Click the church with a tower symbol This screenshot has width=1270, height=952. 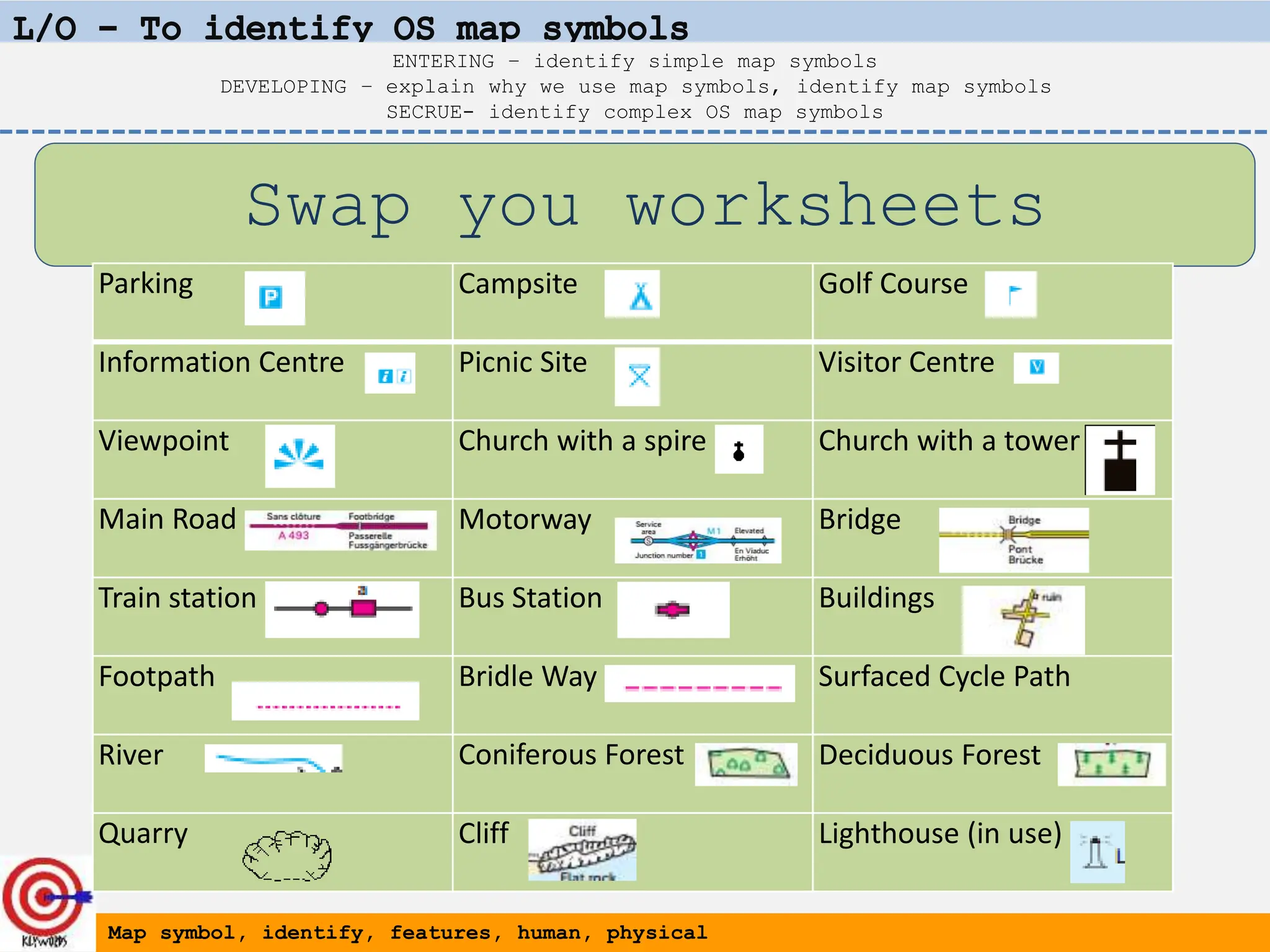[x=1120, y=460]
